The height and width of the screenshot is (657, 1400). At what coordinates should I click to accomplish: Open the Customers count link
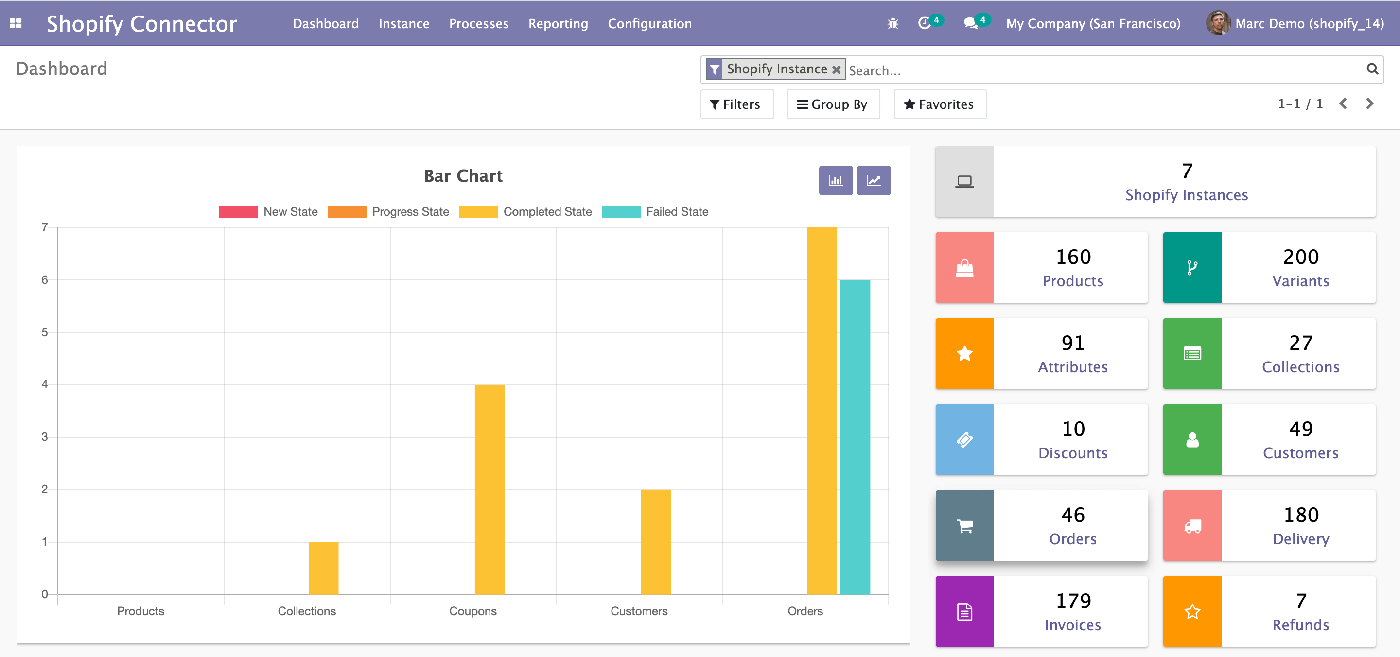click(1301, 453)
